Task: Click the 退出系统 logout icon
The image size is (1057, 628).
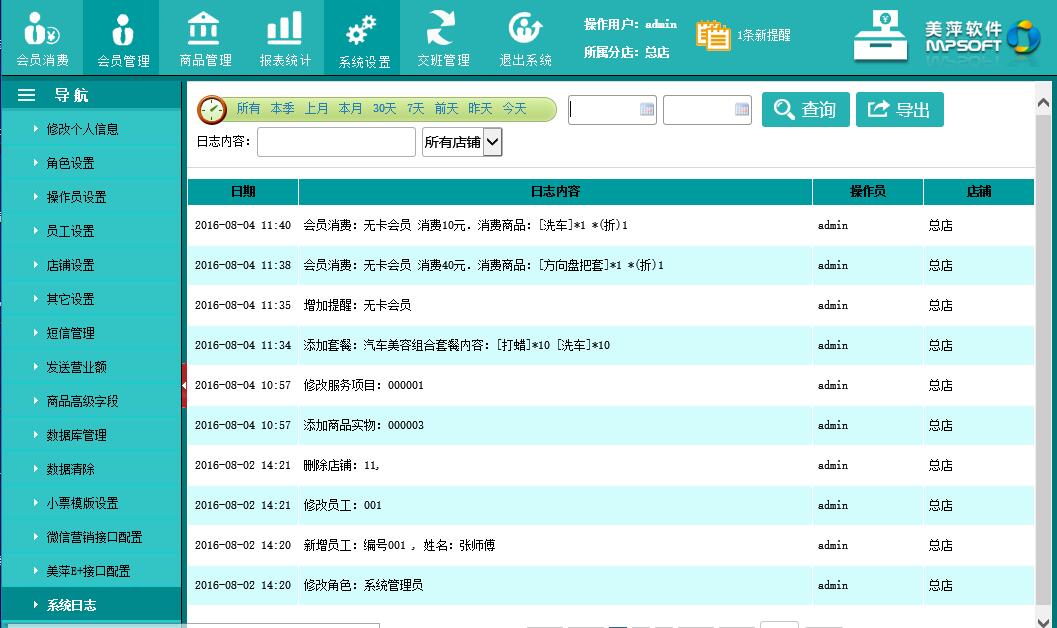Action: (525, 30)
